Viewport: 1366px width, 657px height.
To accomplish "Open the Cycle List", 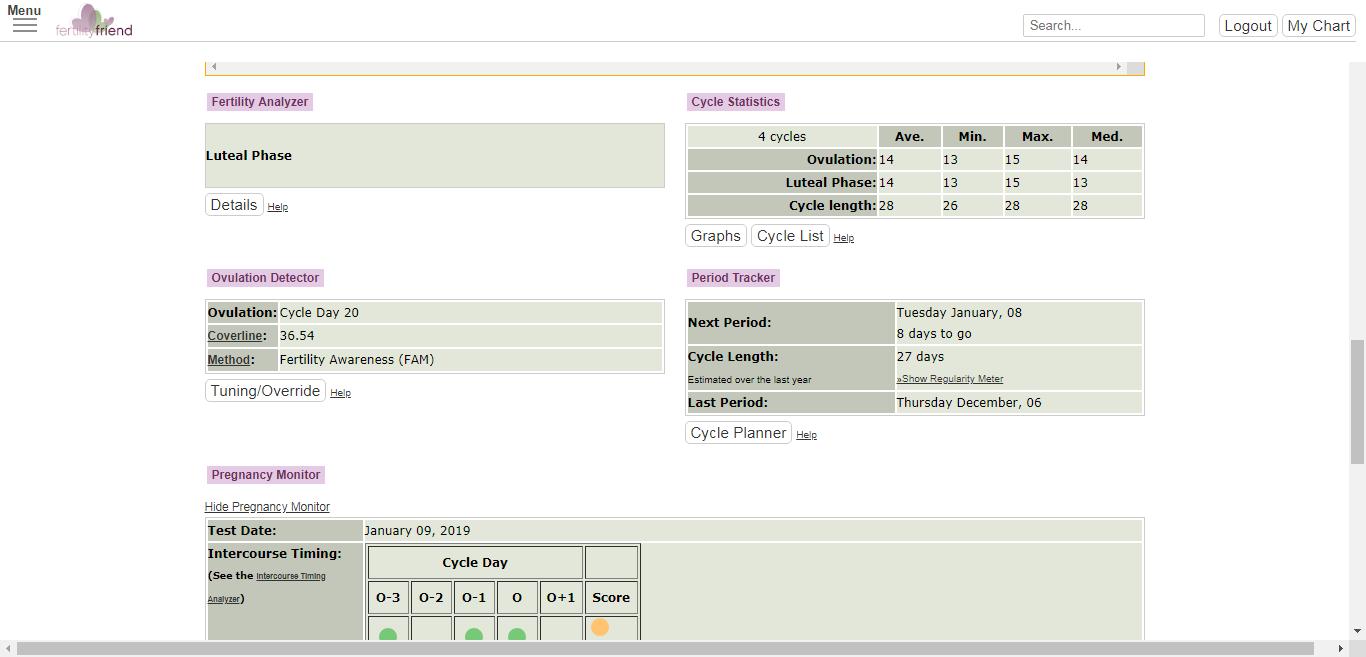I will click(790, 236).
